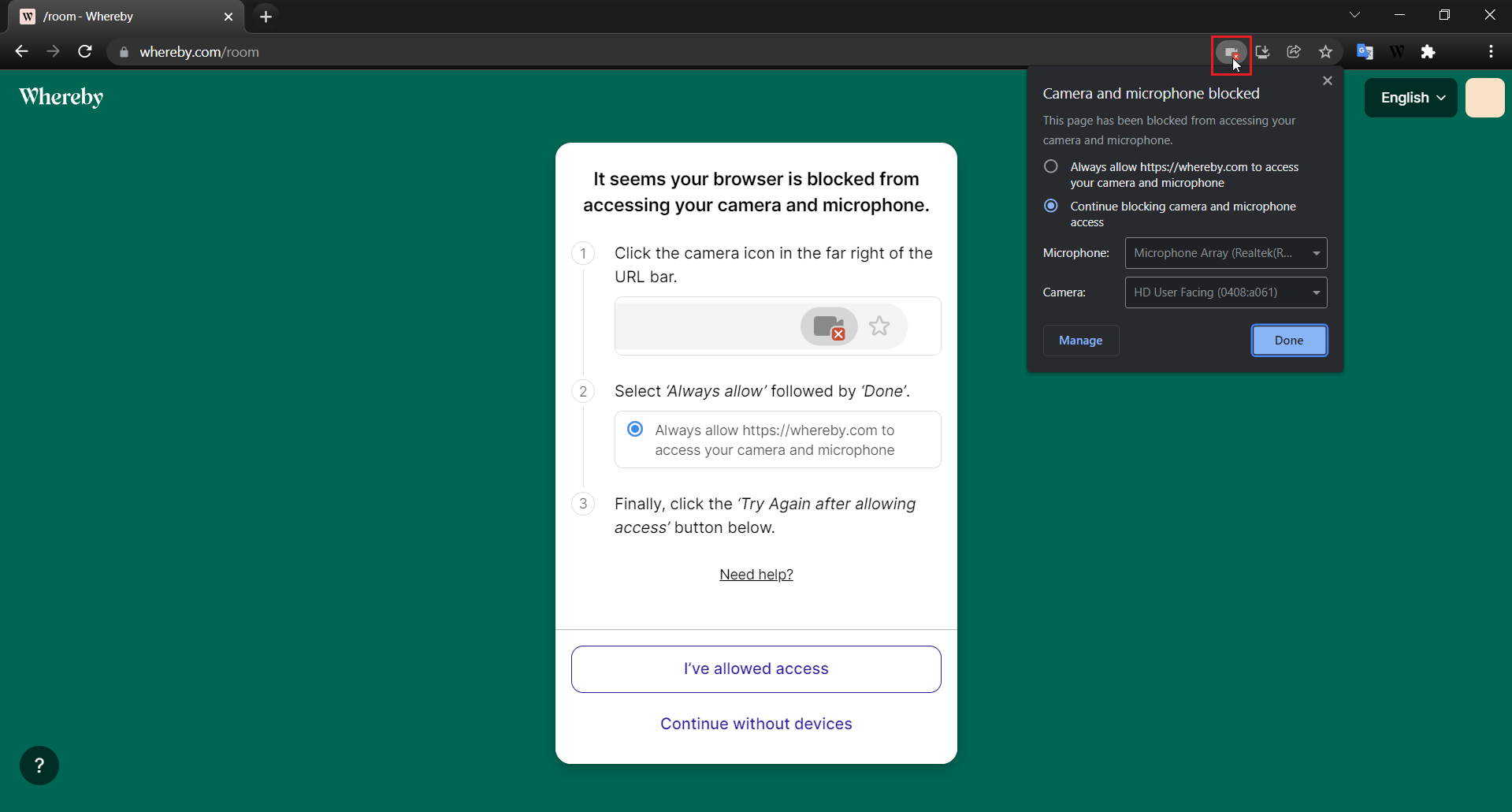Open the Extensions puzzle icon
Image resolution: width=1512 pixels, height=812 pixels.
tap(1428, 52)
